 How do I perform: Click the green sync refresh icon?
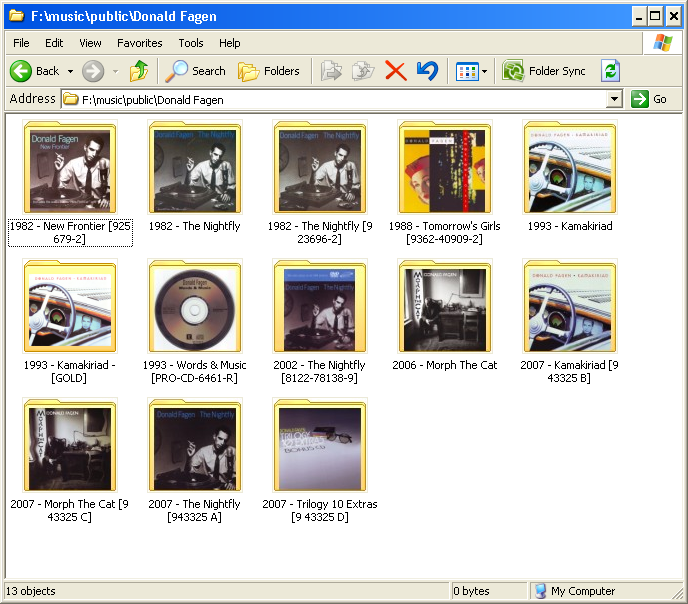pyautogui.click(x=610, y=71)
